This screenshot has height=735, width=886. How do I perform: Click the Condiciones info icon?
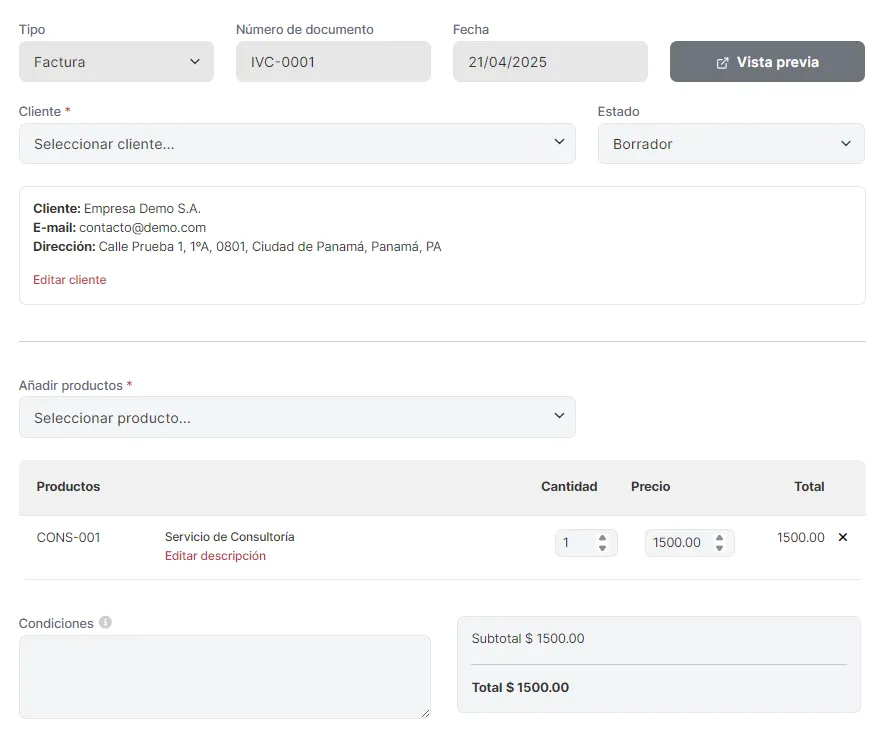click(105, 622)
